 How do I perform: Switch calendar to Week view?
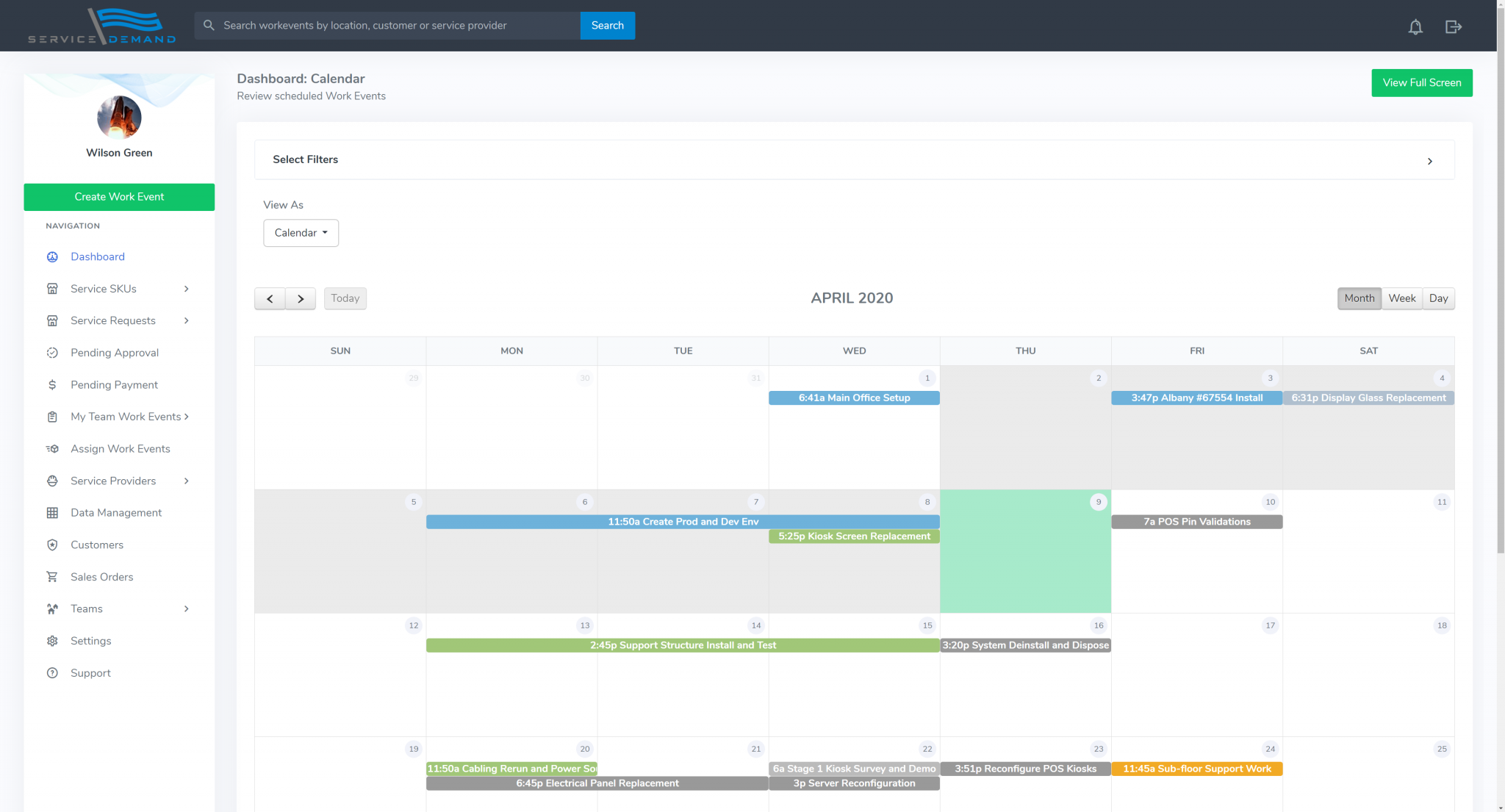point(1401,298)
